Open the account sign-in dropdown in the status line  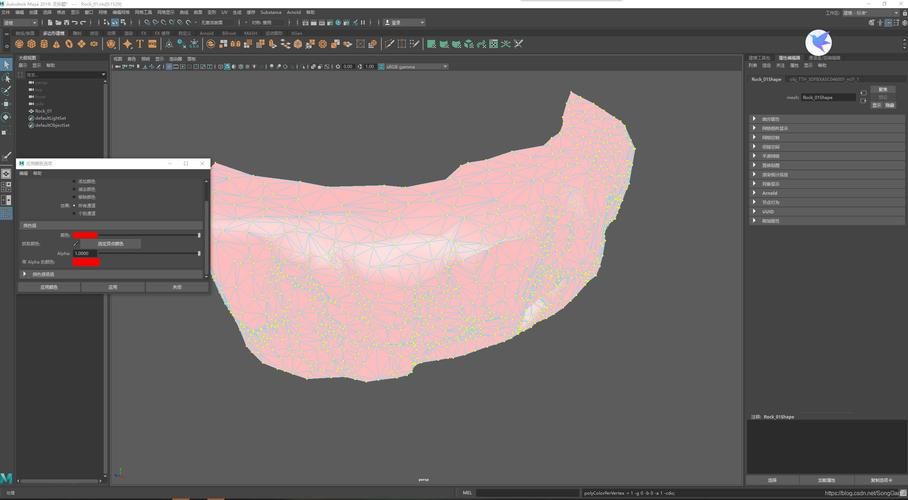click(x=405, y=23)
